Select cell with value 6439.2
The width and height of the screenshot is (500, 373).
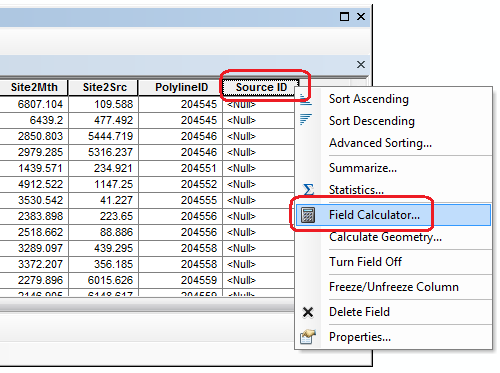coord(34,120)
